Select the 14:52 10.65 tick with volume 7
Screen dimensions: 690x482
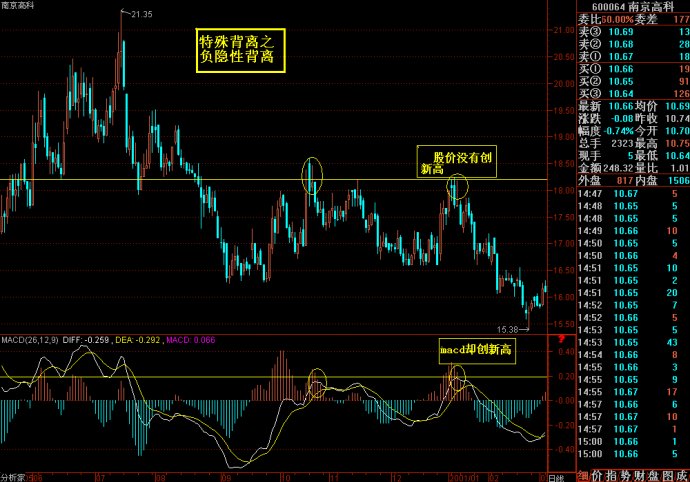click(x=628, y=305)
